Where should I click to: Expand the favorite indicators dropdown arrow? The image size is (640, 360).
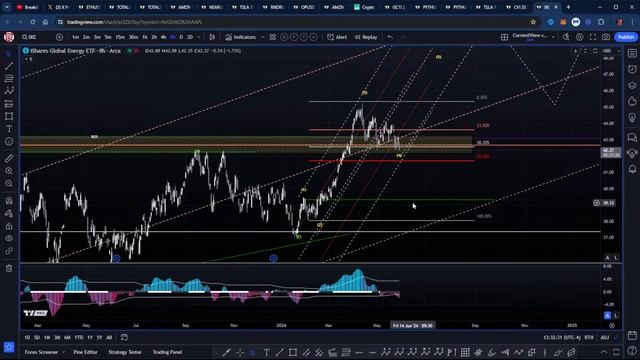[x=262, y=37]
